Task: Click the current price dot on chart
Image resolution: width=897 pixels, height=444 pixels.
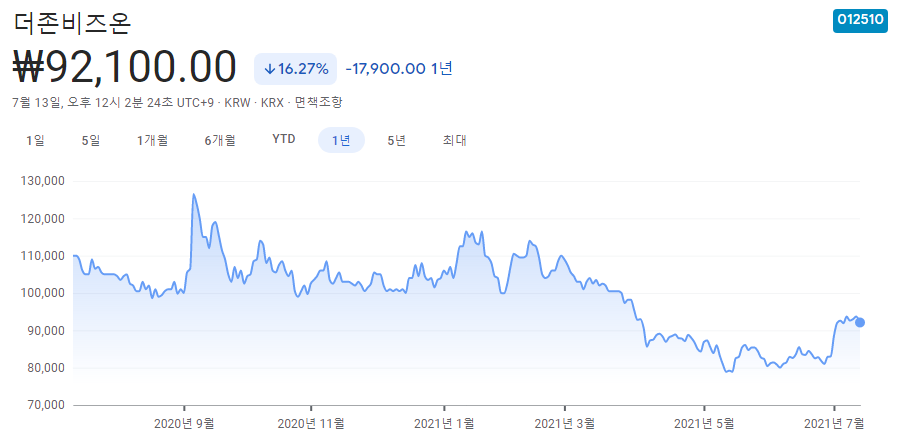Action: (859, 323)
